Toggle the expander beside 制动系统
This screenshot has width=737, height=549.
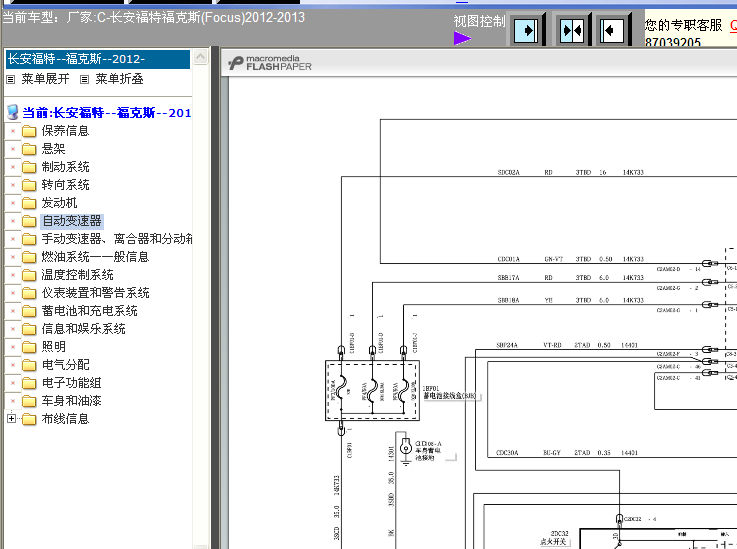coord(13,167)
